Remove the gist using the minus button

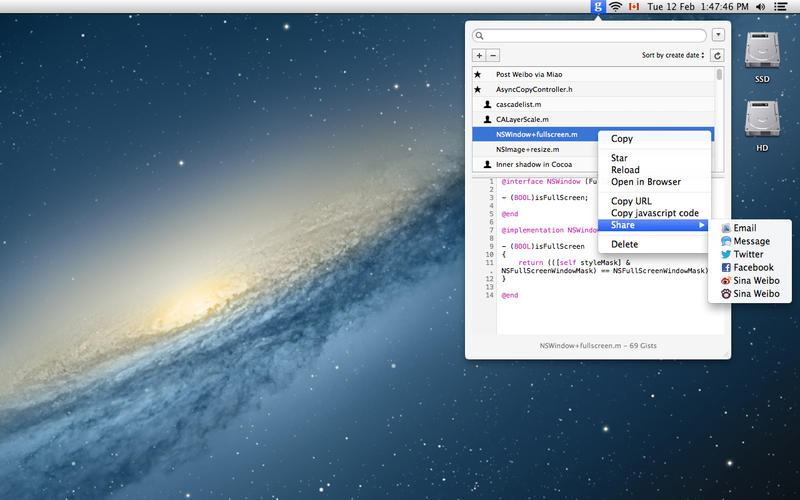493,56
